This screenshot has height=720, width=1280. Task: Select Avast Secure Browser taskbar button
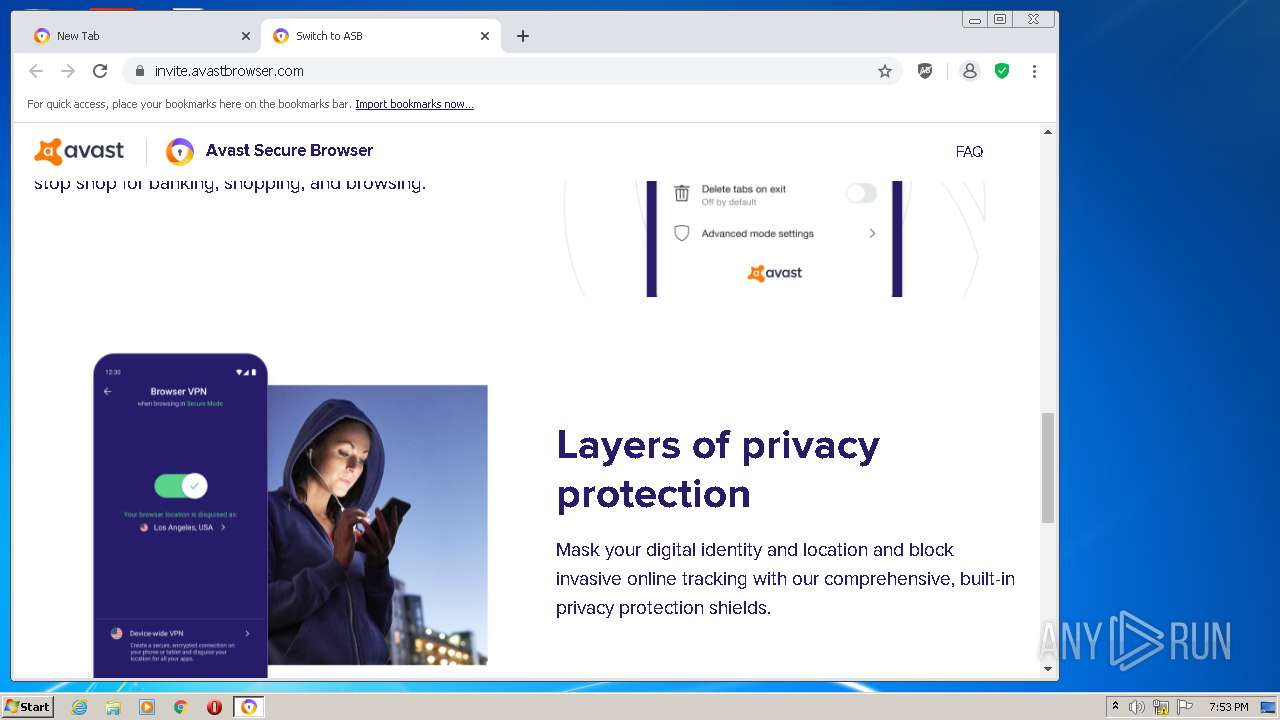click(249, 707)
